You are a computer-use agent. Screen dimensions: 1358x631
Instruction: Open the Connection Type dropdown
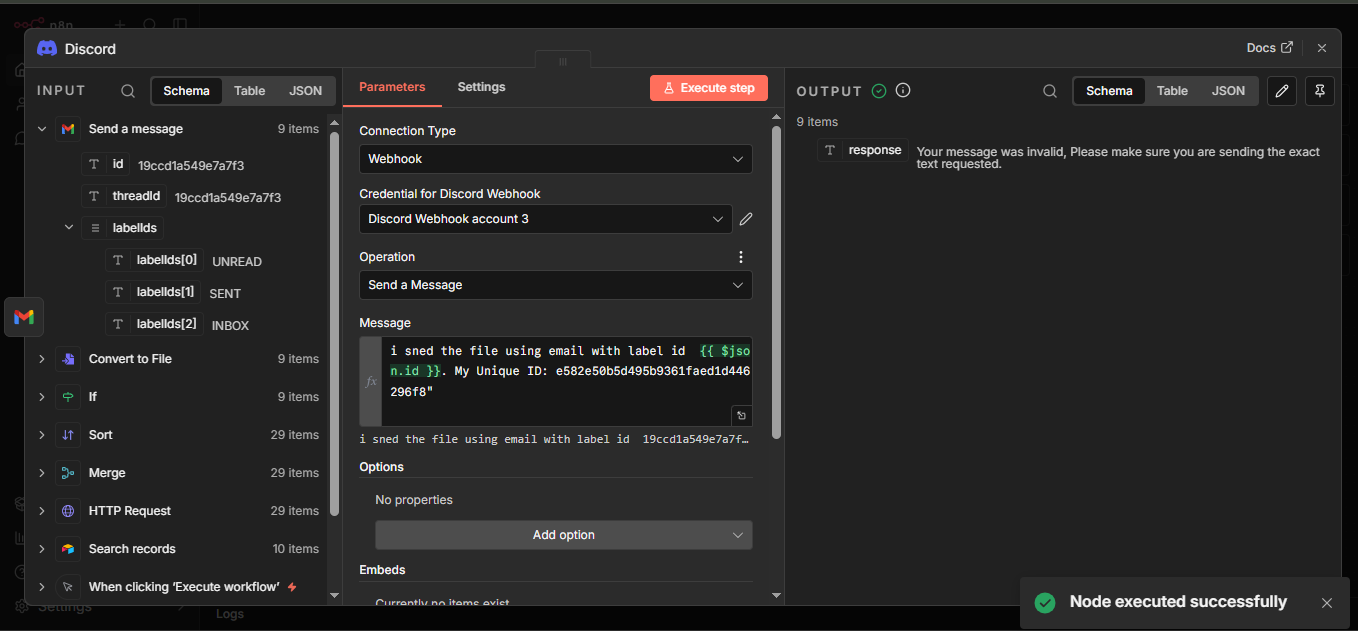point(555,159)
